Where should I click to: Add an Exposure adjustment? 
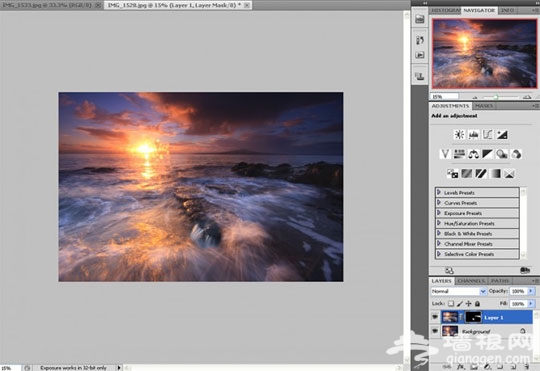coord(502,134)
